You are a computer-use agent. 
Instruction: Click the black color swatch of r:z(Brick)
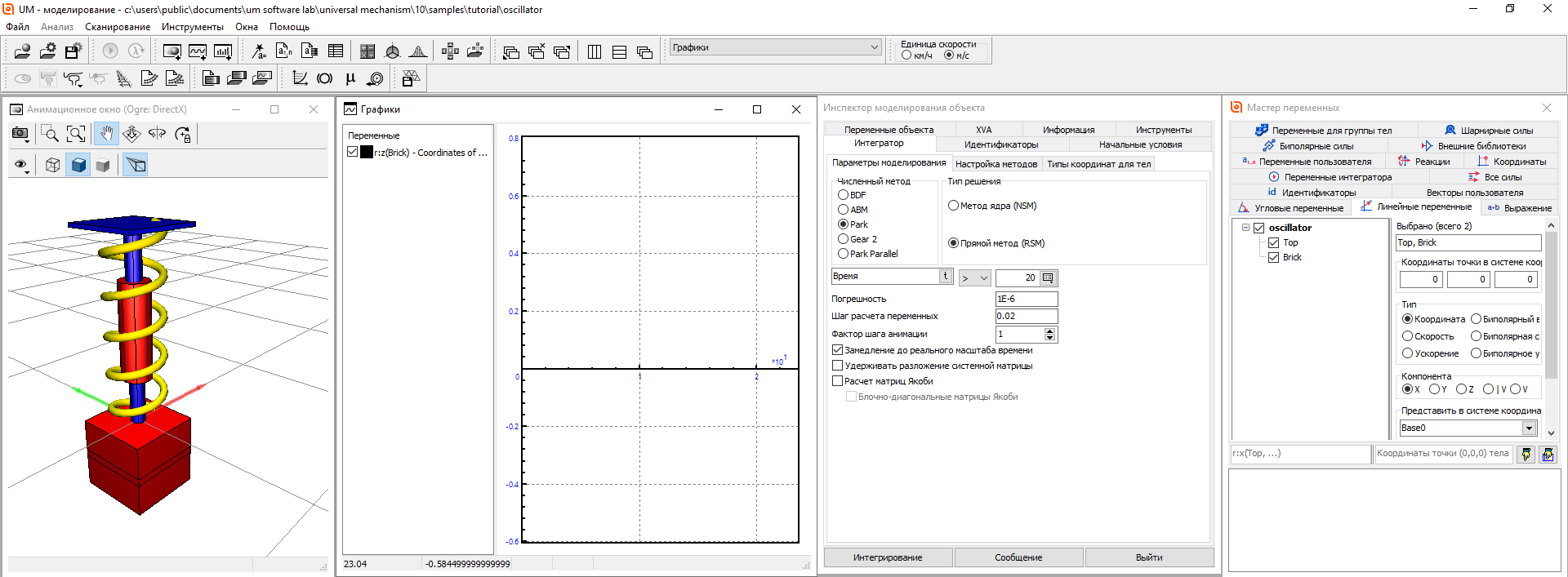coord(367,152)
